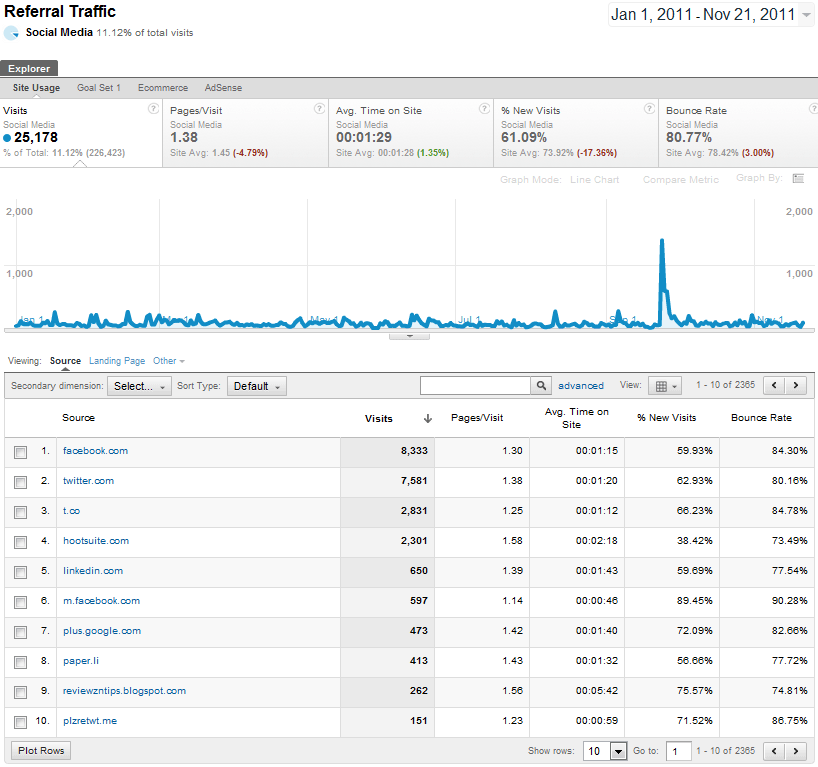The height and width of the screenshot is (767, 818).
Task: Check the facebook.com row checkbox
Action: click(21, 452)
